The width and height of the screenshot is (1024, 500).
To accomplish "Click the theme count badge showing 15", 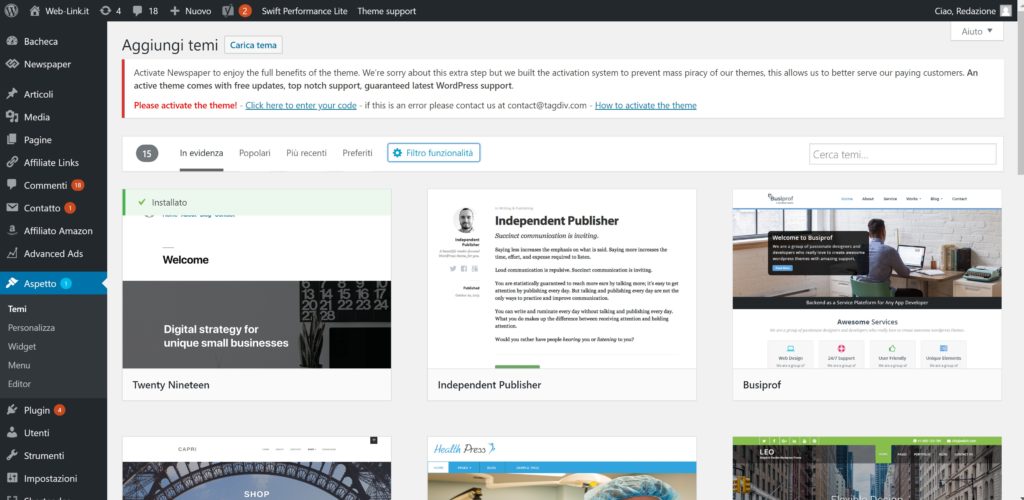I will 147,153.
